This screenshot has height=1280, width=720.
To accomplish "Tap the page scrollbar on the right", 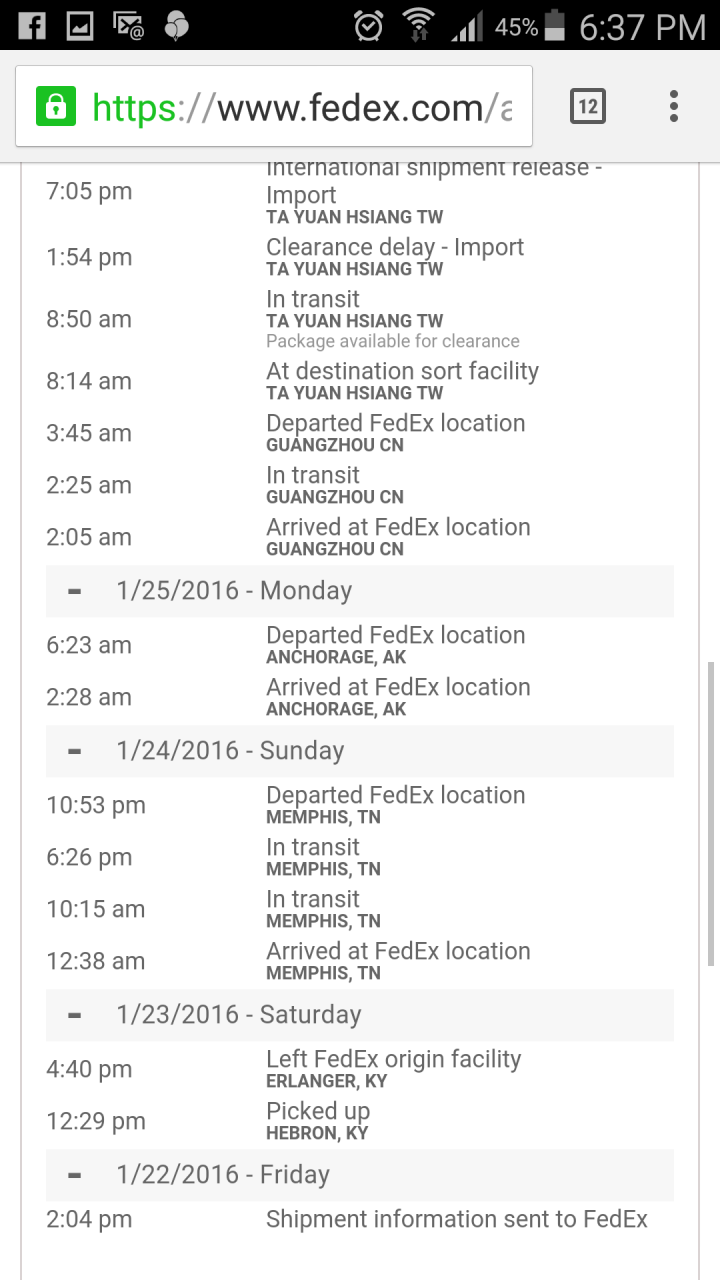I will 711,812.
